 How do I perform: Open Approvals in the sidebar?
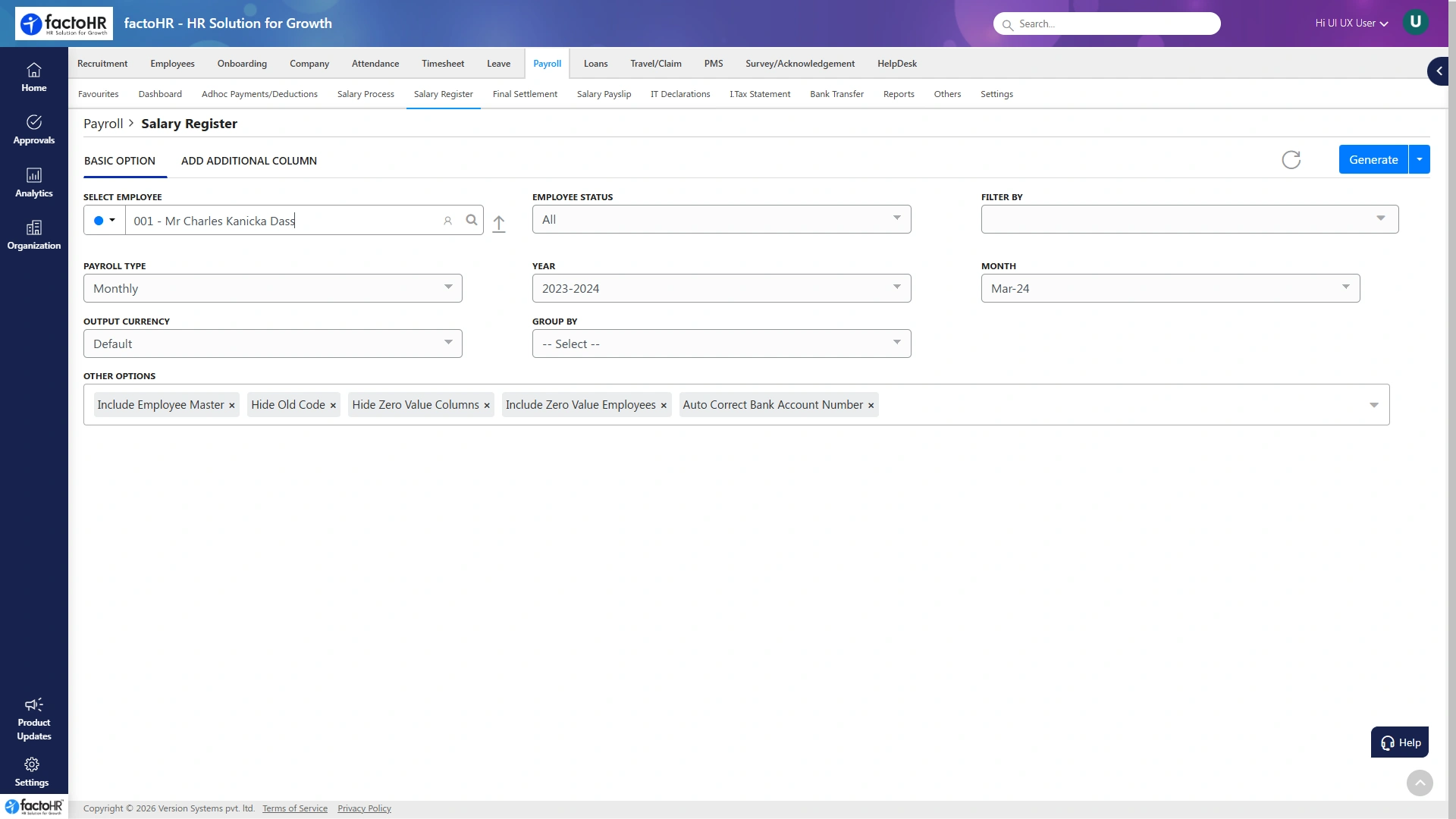pos(33,130)
